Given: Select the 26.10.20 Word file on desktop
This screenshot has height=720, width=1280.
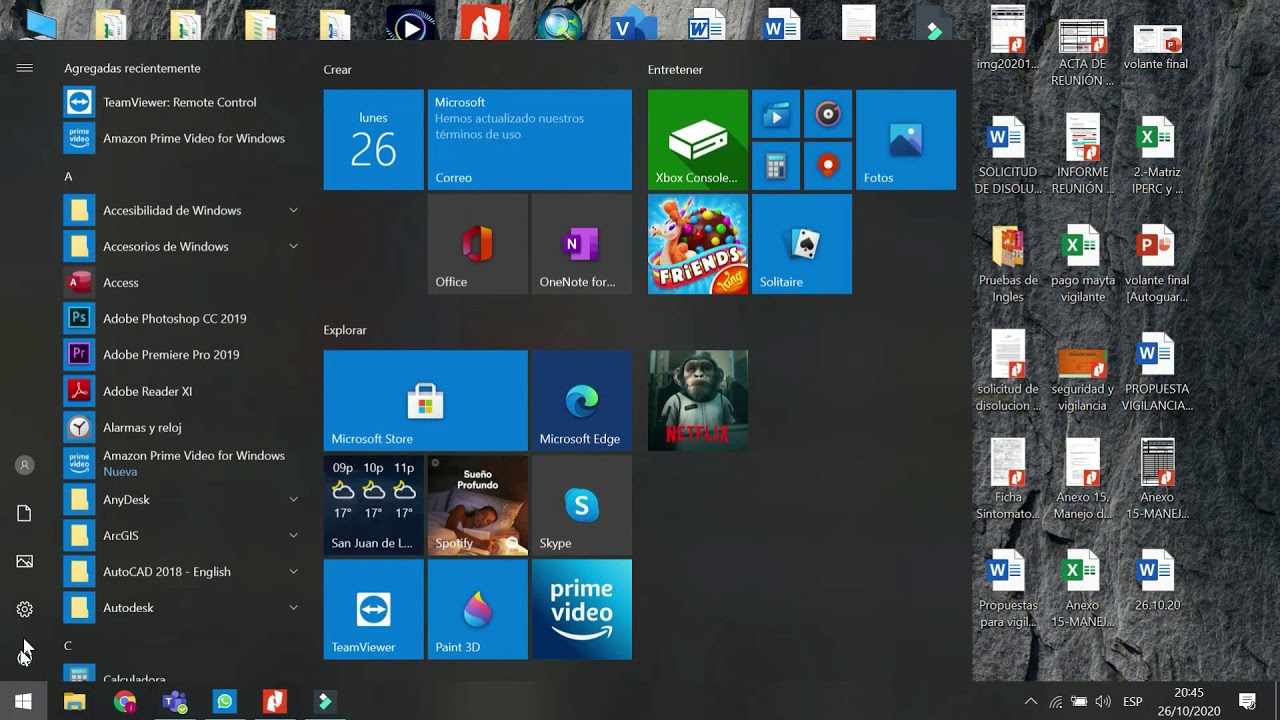Looking at the screenshot, I should (1157, 581).
